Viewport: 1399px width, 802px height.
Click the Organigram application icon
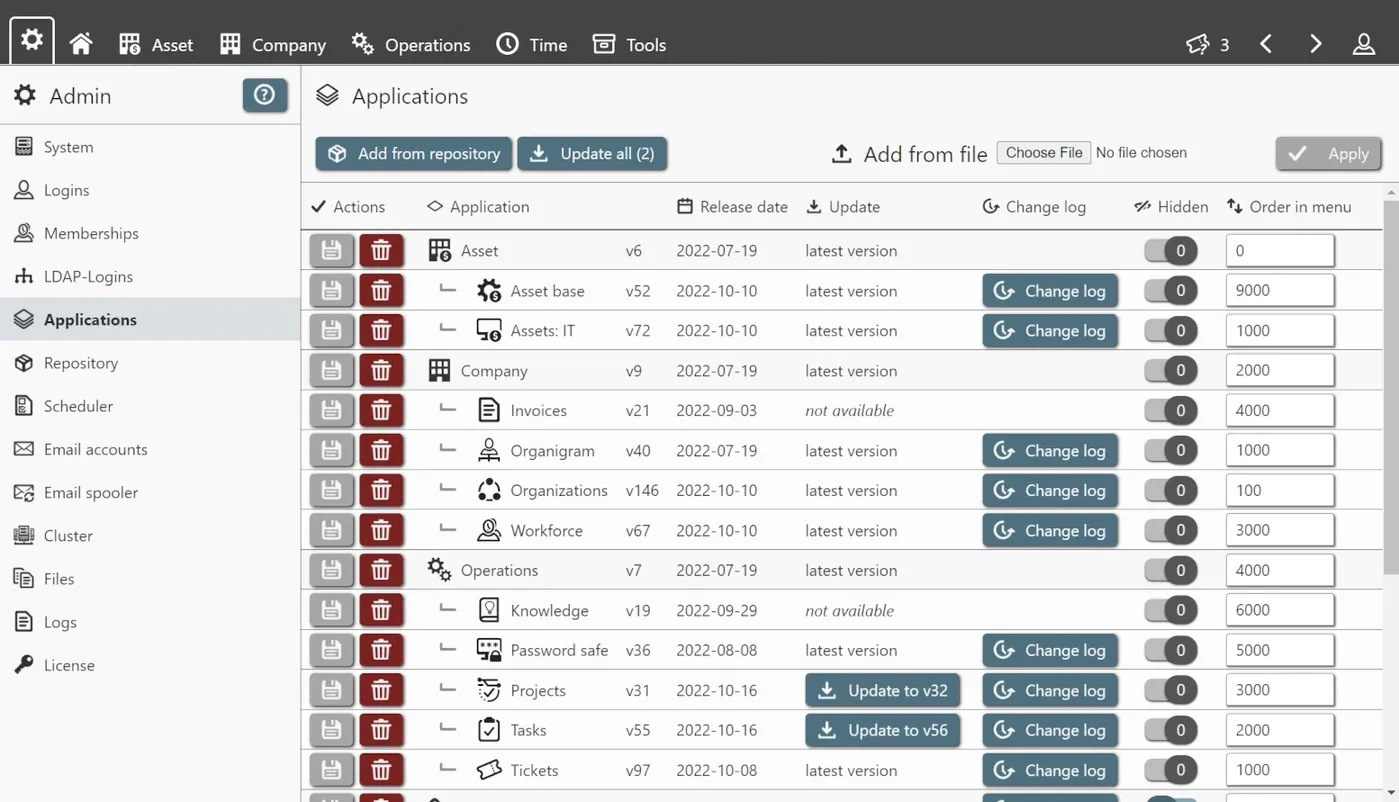(x=489, y=451)
